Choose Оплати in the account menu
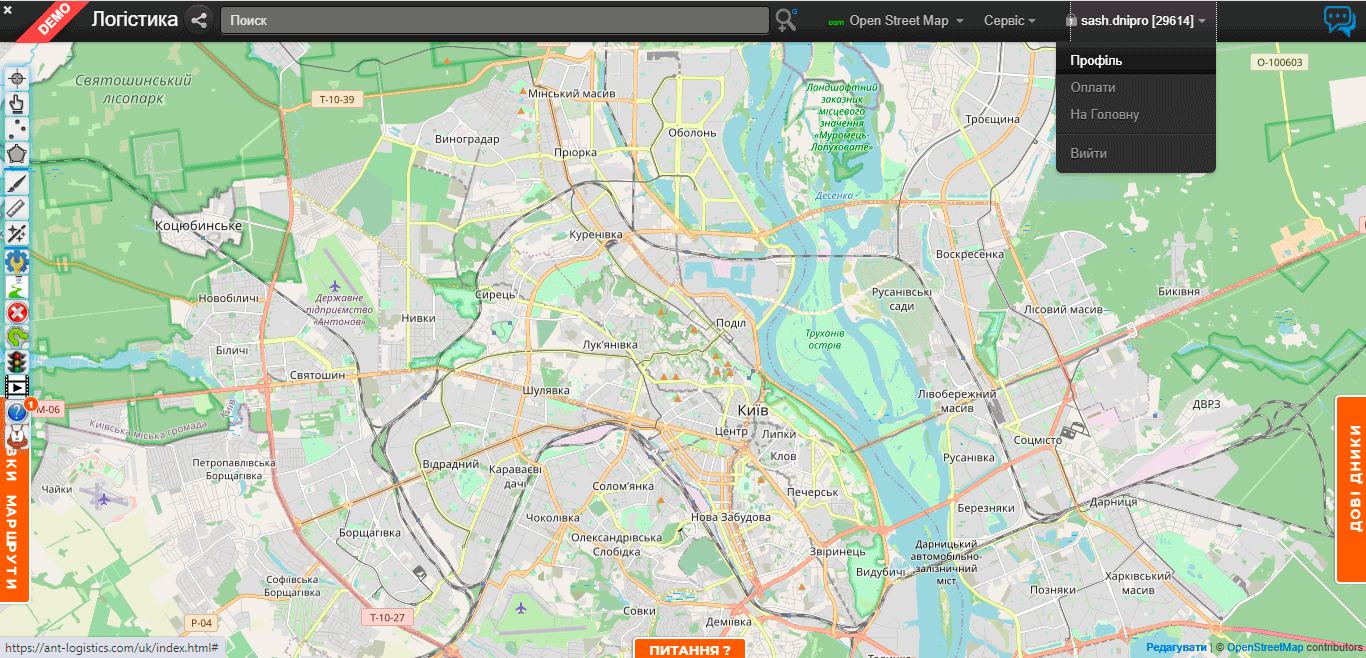 point(1093,88)
